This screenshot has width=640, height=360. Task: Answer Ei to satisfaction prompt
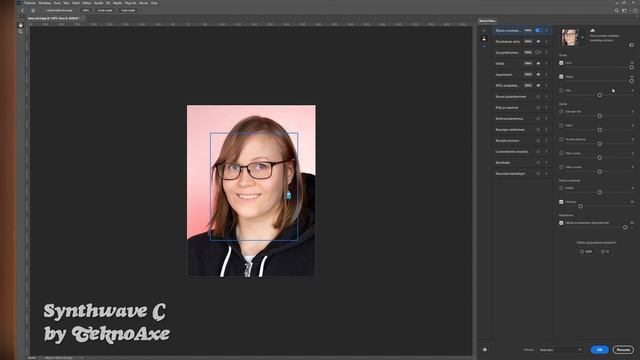point(605,252)
